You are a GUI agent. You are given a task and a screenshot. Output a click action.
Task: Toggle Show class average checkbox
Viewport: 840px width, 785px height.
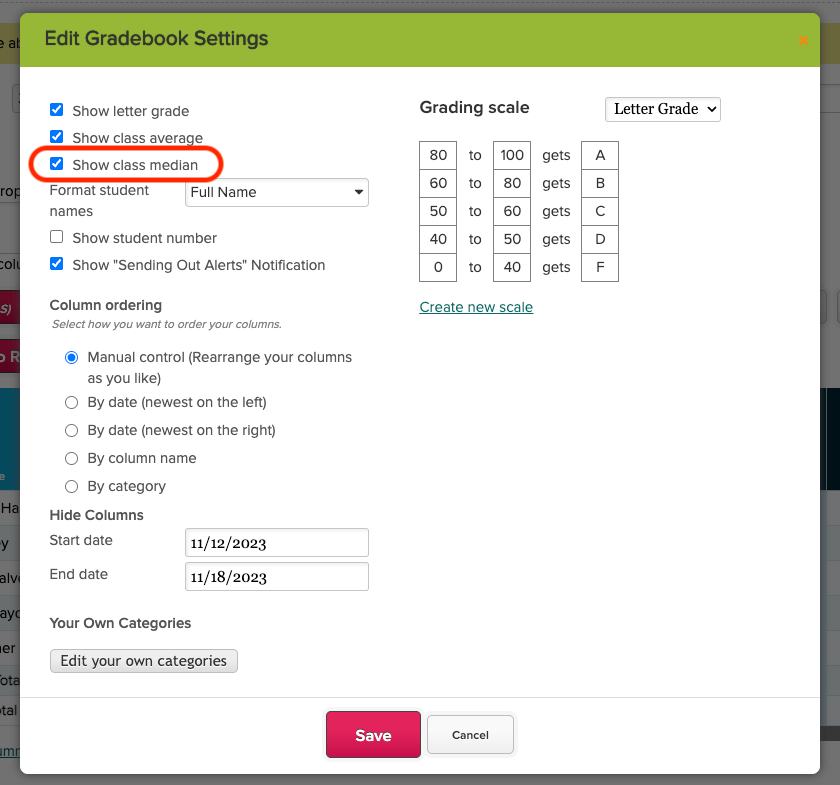point(57,137)
